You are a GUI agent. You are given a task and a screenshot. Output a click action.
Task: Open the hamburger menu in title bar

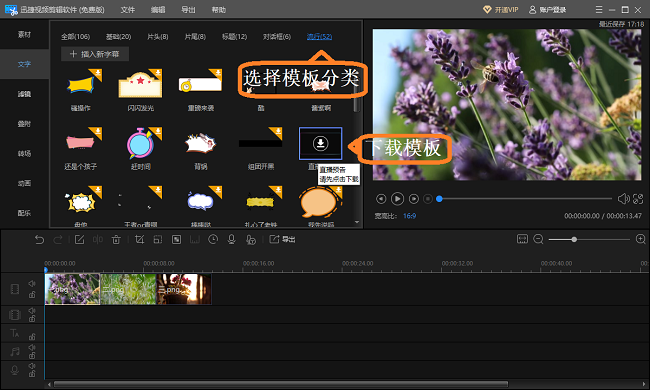point(599,10)
